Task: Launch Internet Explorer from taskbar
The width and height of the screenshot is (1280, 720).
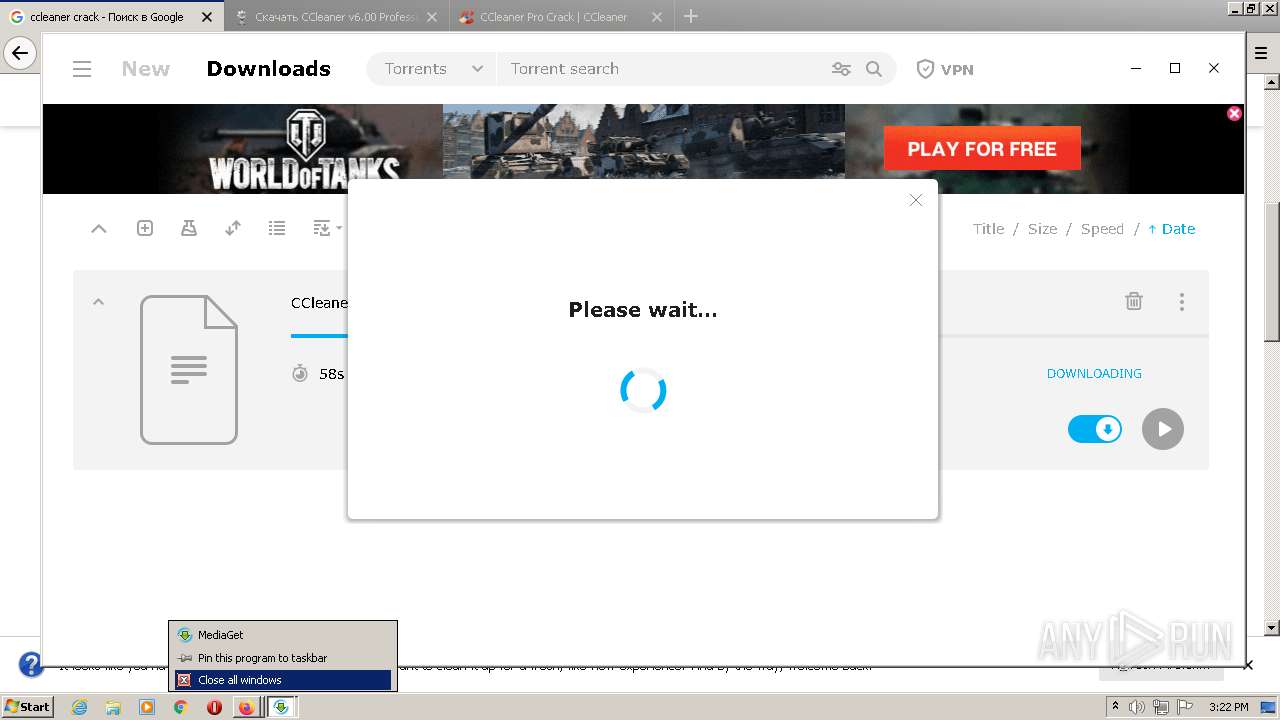Action: (x=79, y=707)
